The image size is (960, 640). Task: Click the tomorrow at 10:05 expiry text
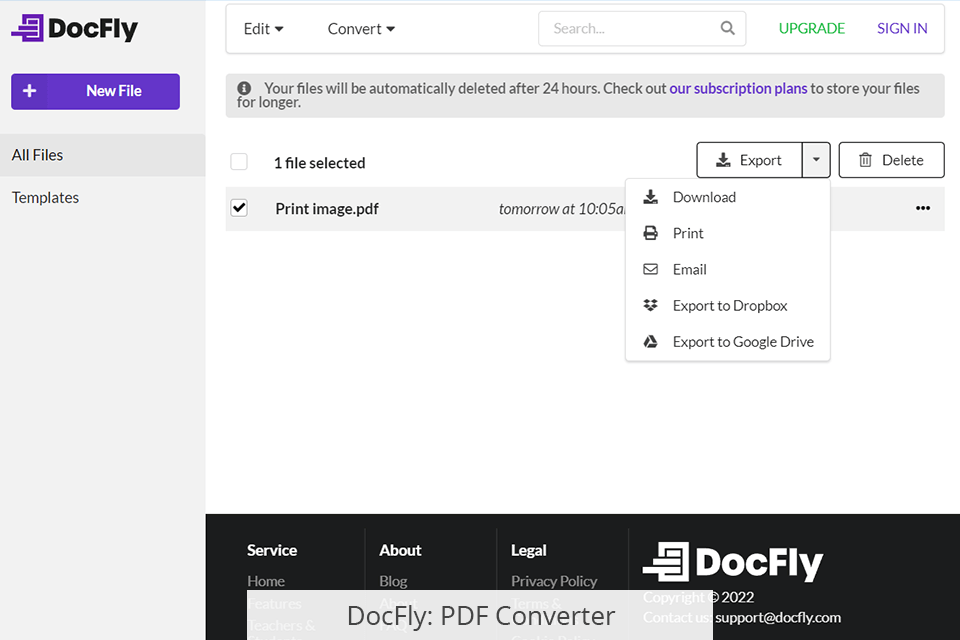point(561,209)
